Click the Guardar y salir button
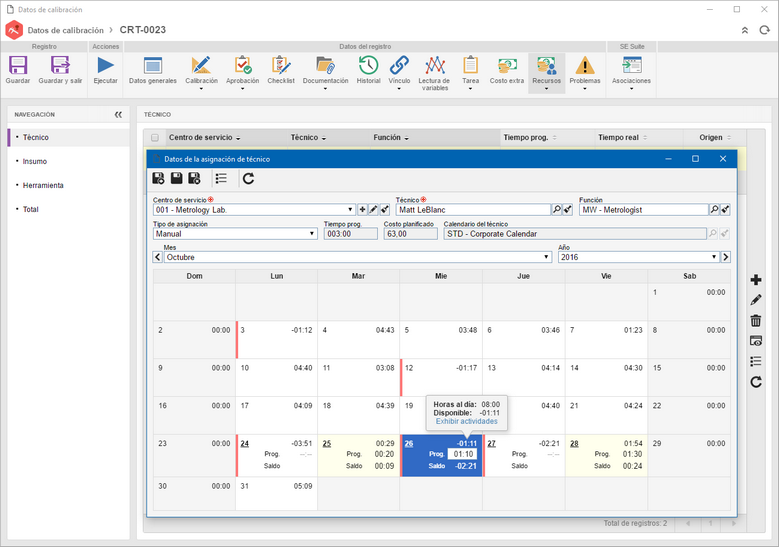 (60, 70)
